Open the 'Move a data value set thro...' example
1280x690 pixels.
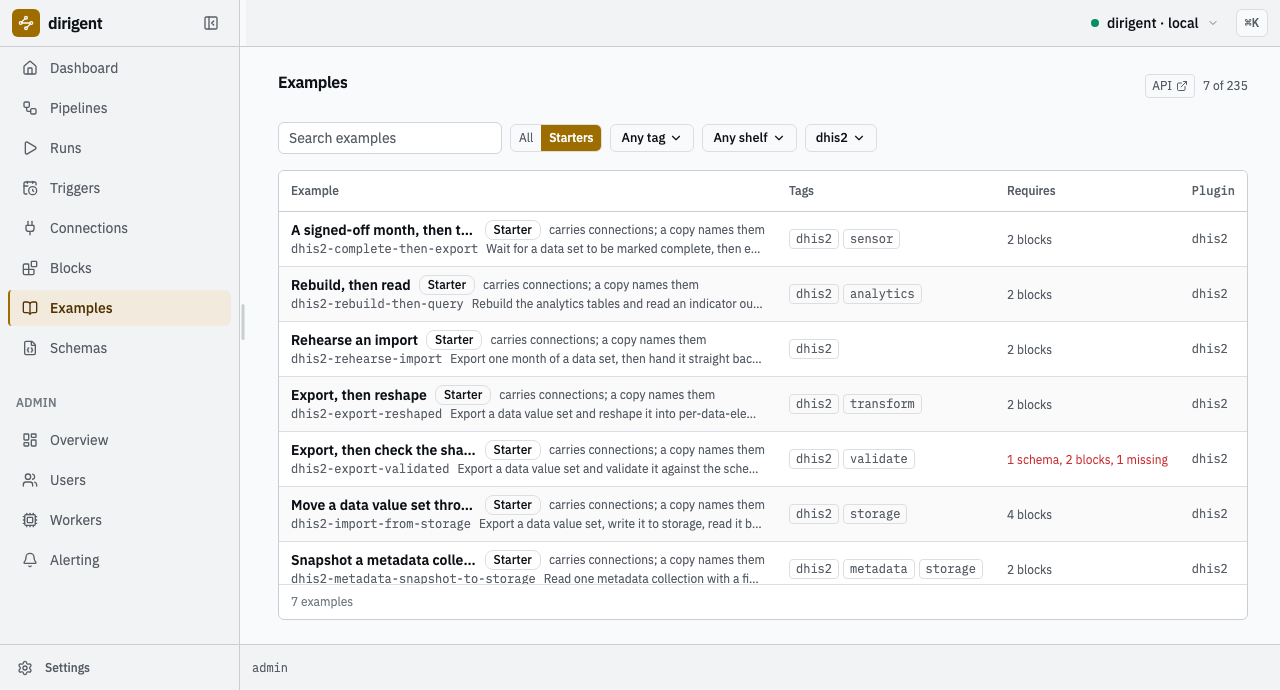click(383, 505)
